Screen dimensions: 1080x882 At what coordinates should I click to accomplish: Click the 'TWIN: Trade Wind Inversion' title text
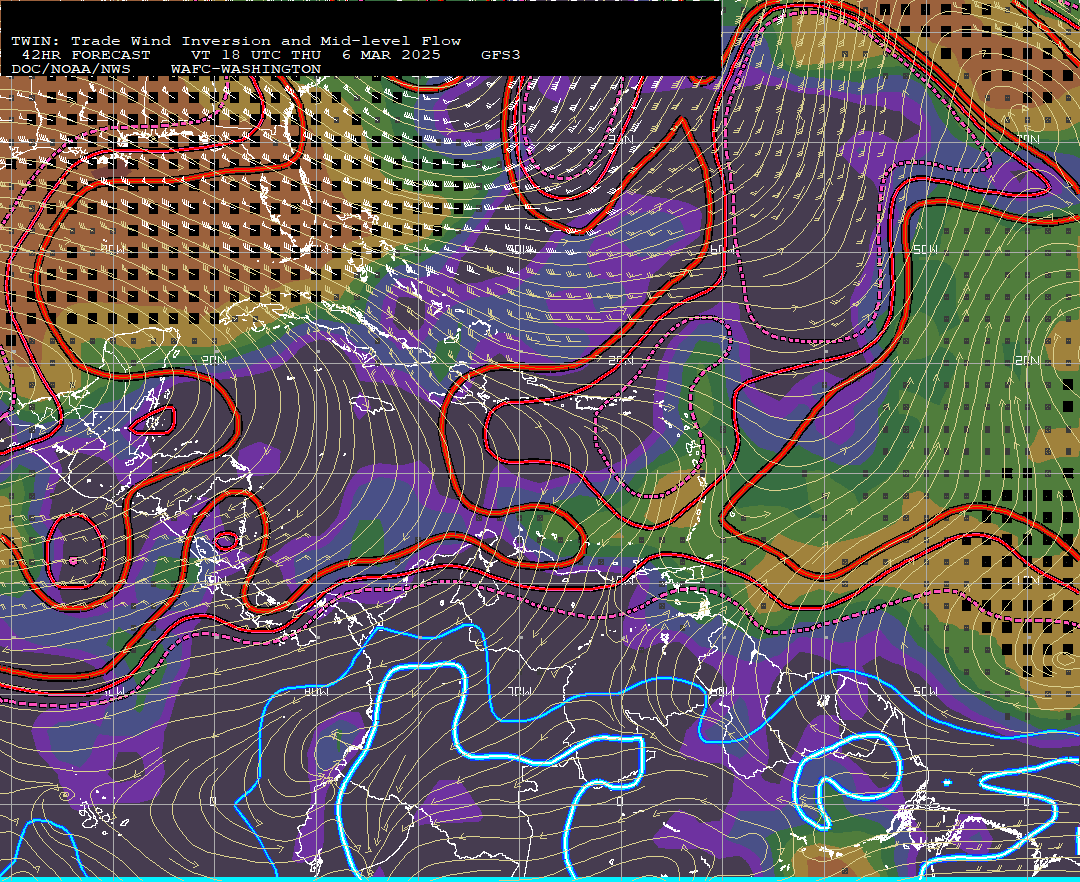[x=141, y=41]
